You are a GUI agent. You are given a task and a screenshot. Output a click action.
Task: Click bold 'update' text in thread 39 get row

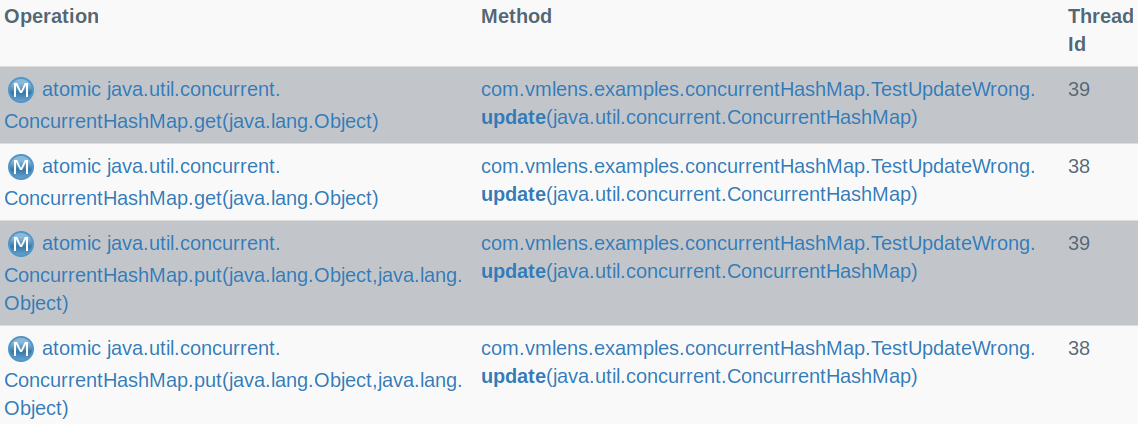click(513, 118)
